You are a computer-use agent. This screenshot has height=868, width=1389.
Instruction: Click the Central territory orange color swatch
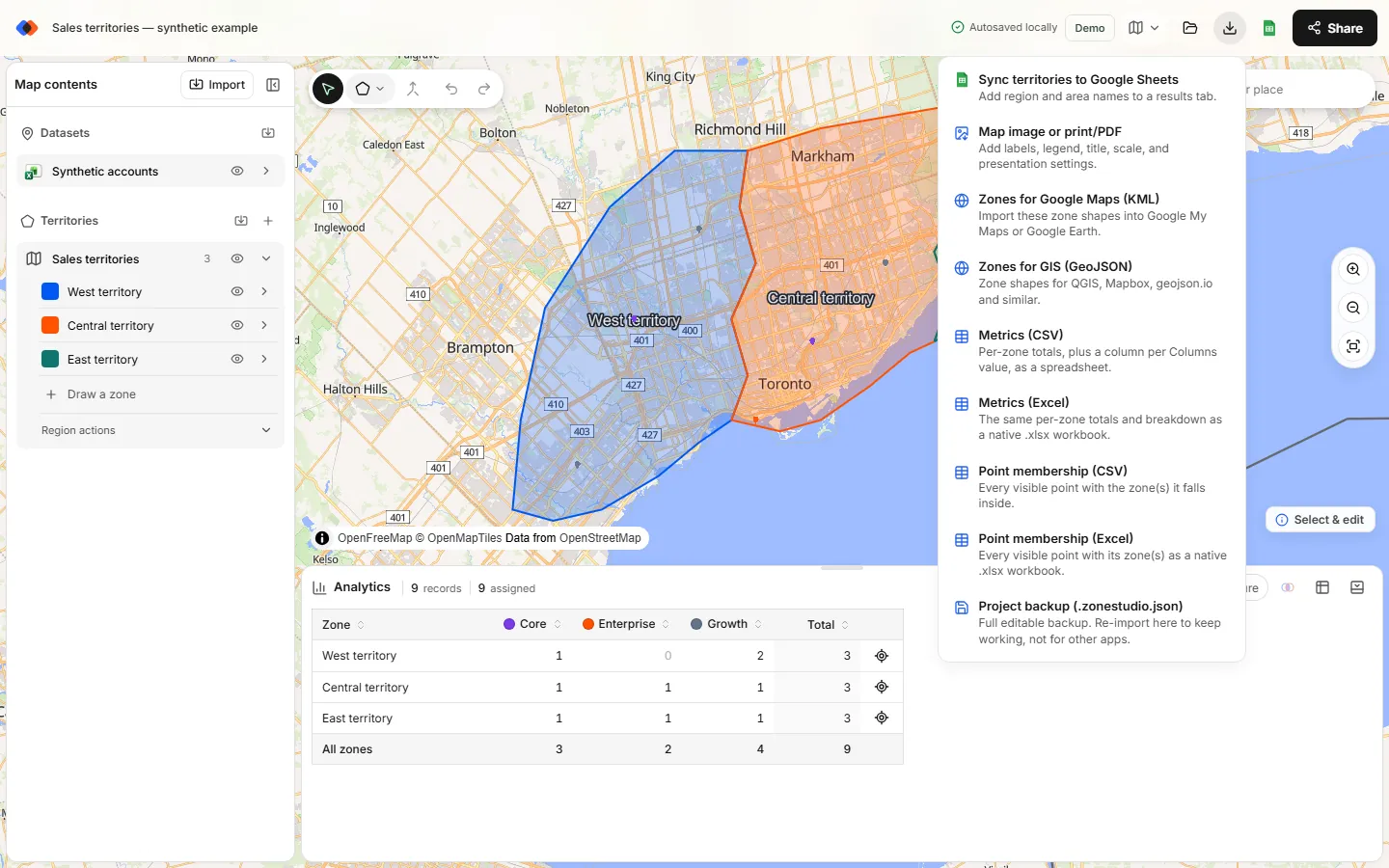50,325
